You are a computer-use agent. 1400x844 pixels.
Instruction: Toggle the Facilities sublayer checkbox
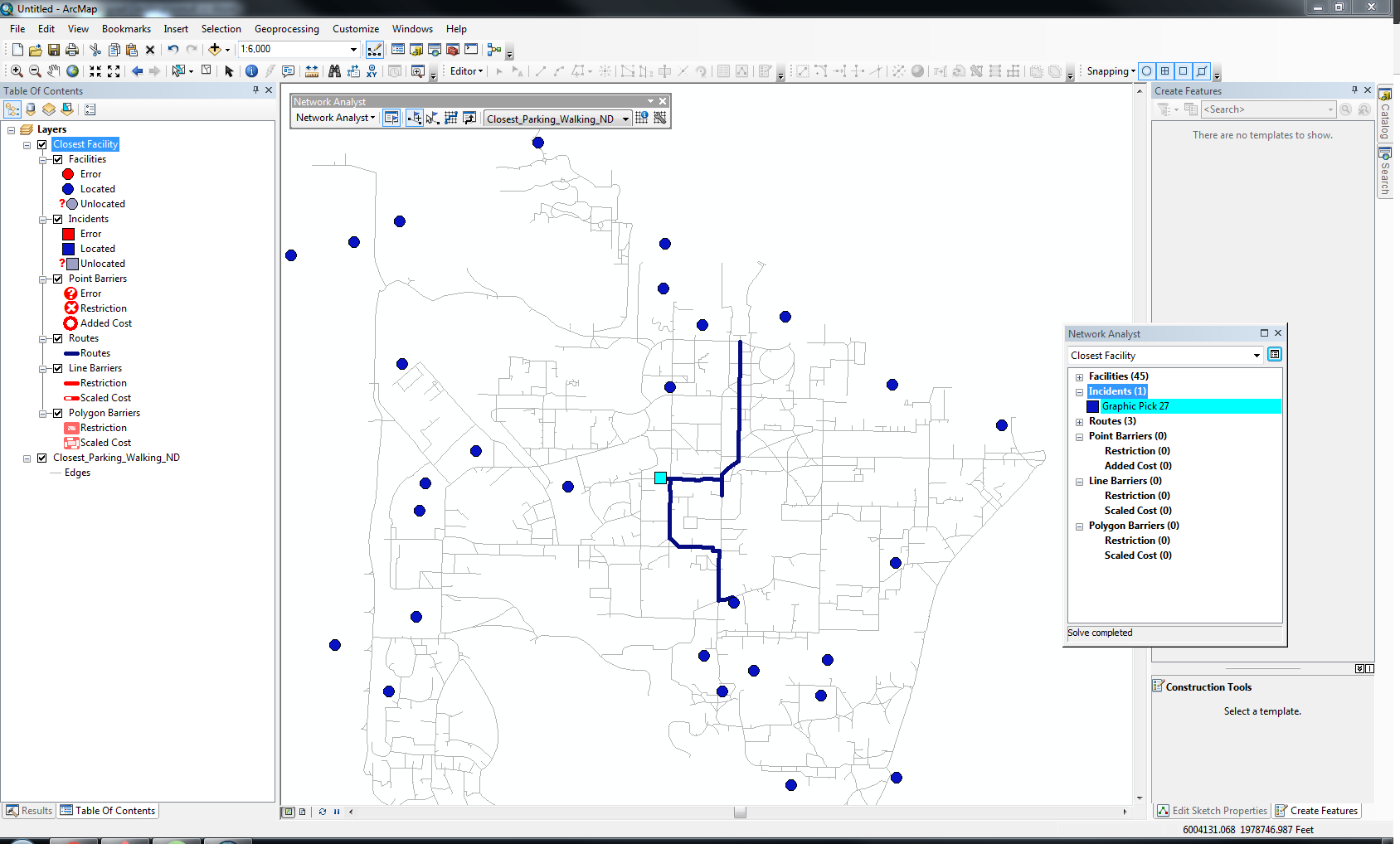point(58,159)
